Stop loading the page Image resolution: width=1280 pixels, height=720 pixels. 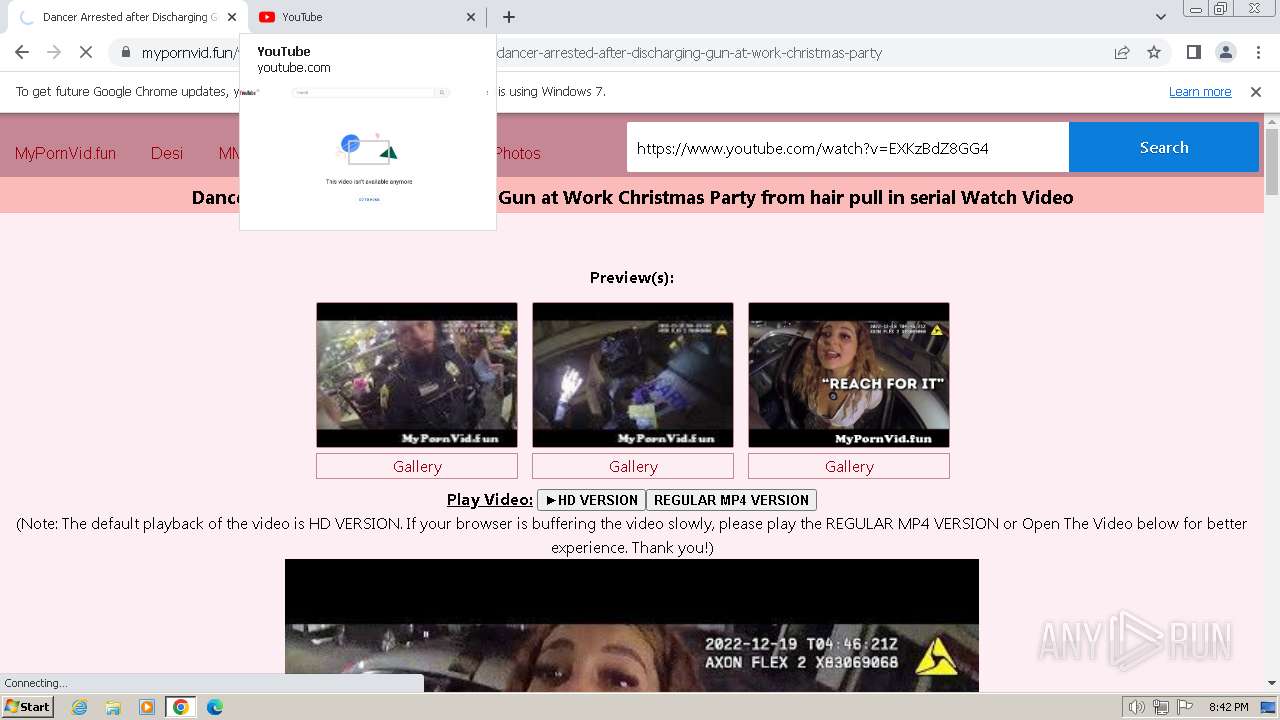tap(86, 52)
